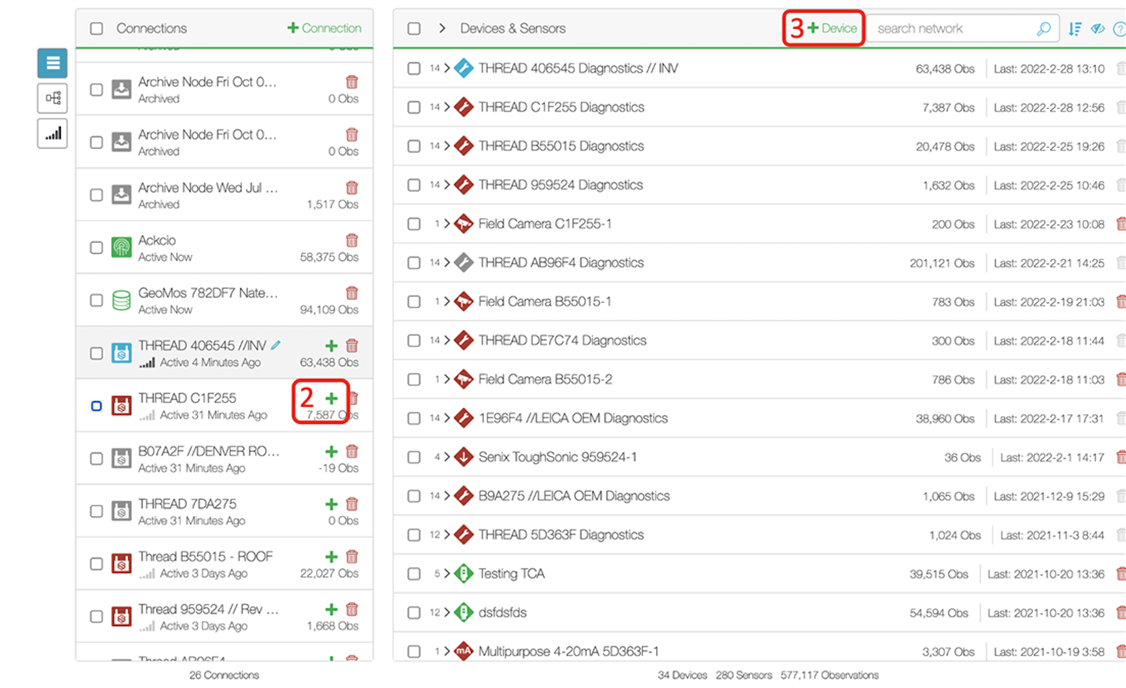Click the green plus on THREAD C1F255 connection

click(x=331, y=398)
